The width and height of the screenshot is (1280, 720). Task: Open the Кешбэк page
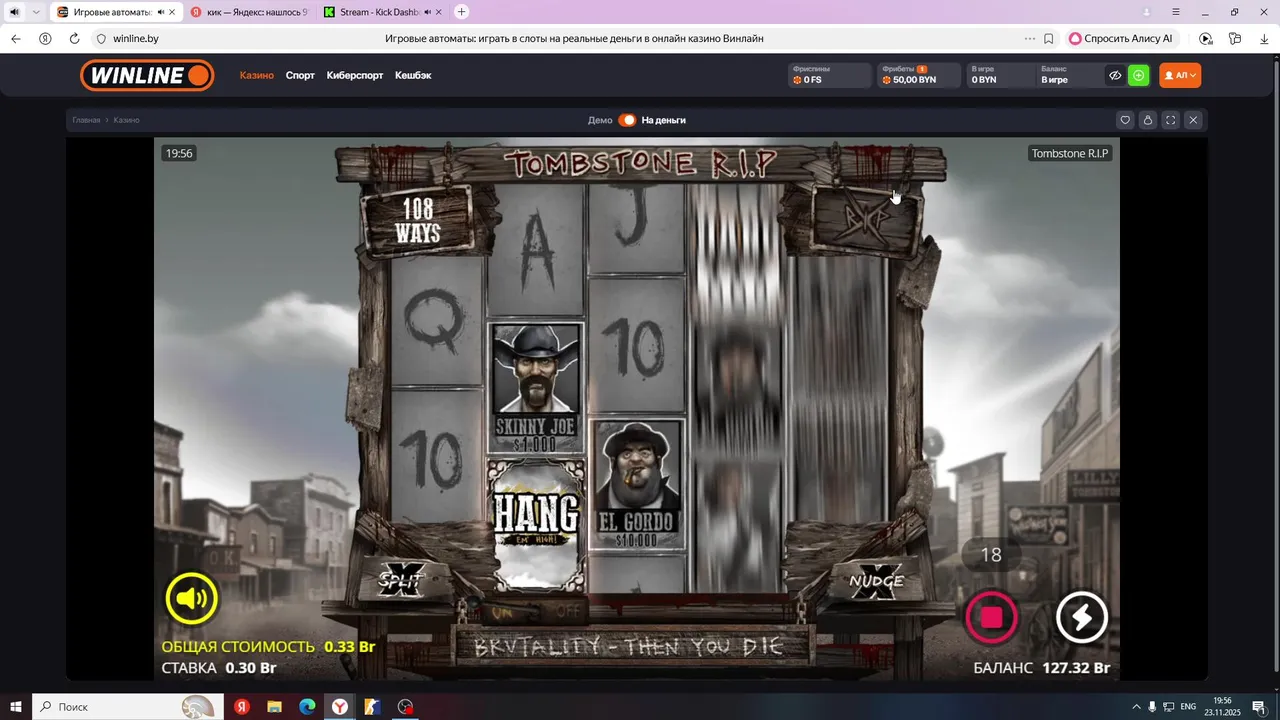413,75
